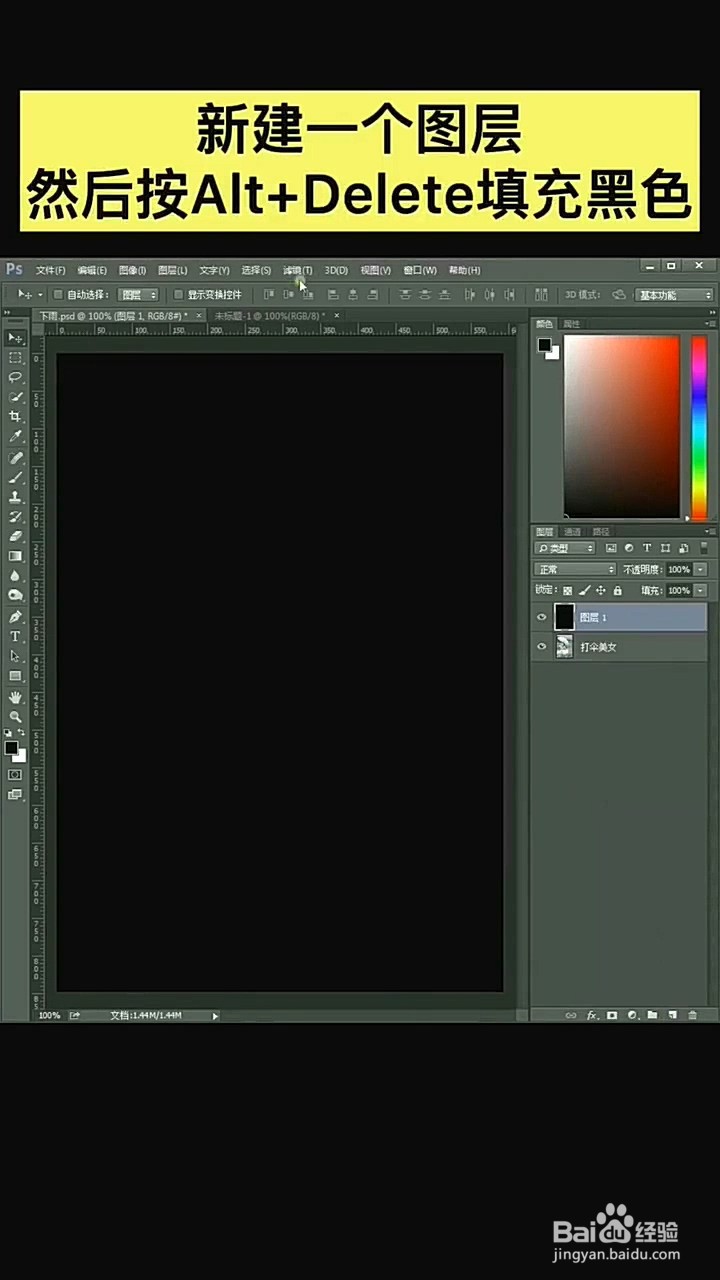Select the Lasso tool
Viewport: 720px width, 1280px height.
15,377
